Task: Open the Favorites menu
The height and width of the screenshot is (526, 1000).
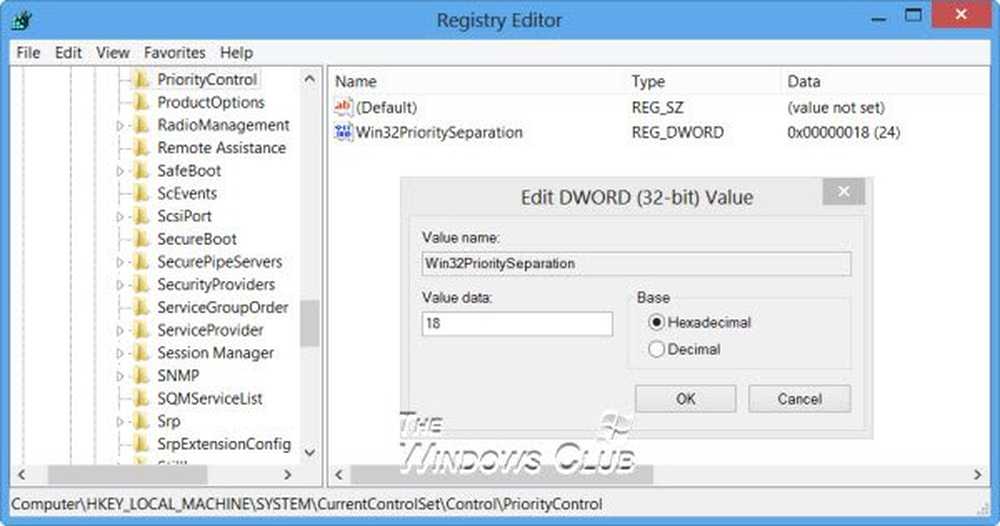Action: 174,52
